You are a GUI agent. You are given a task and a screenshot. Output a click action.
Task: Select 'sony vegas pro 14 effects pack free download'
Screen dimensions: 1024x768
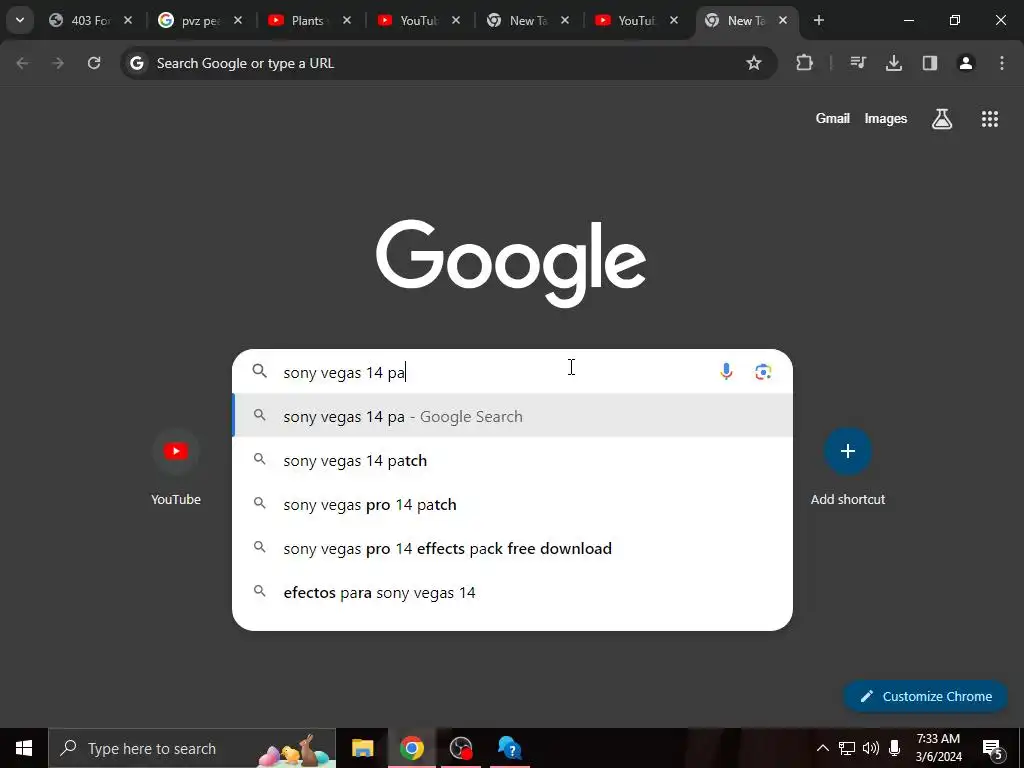point(513,548)
